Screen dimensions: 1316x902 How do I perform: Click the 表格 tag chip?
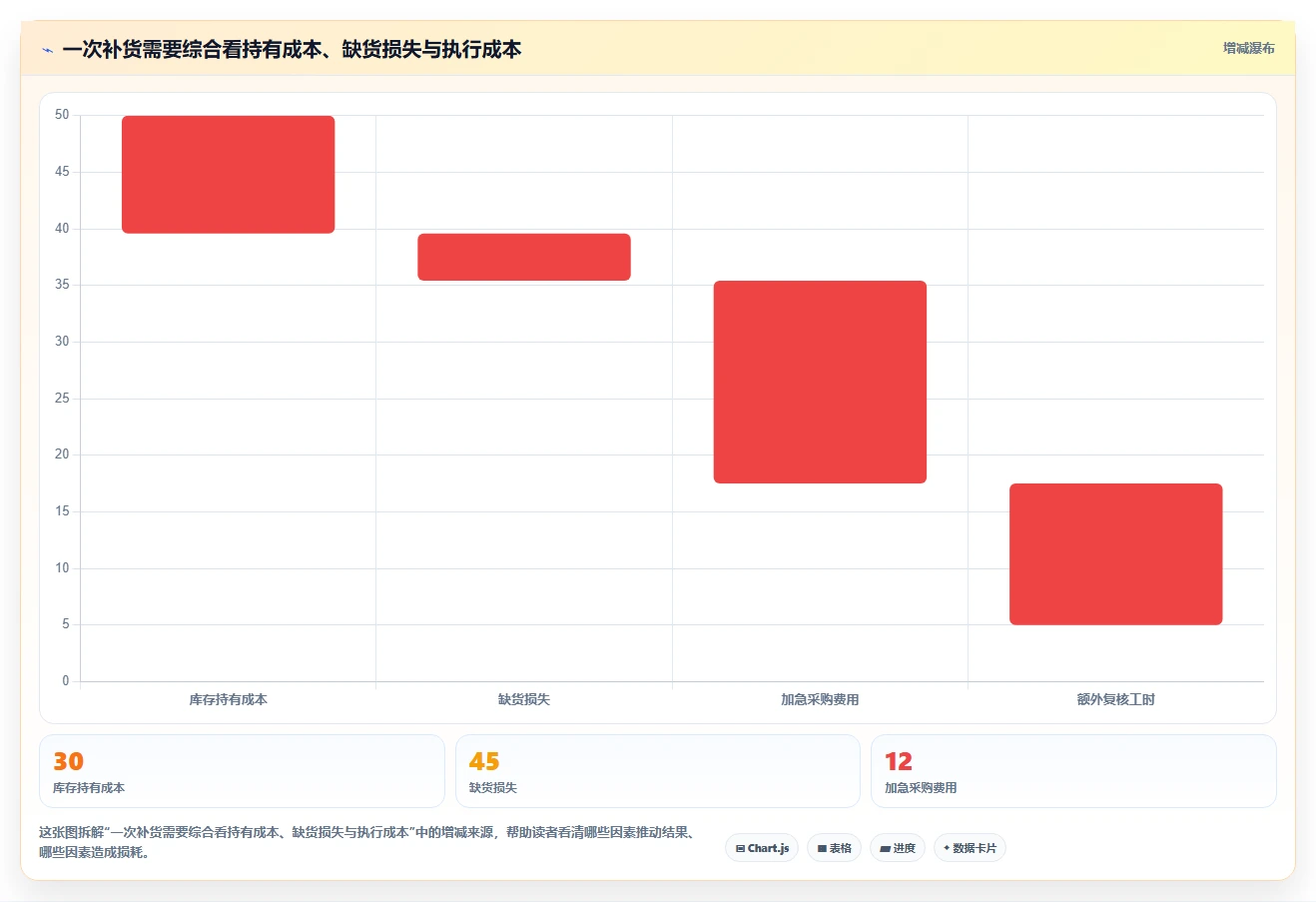coord(834,848)
